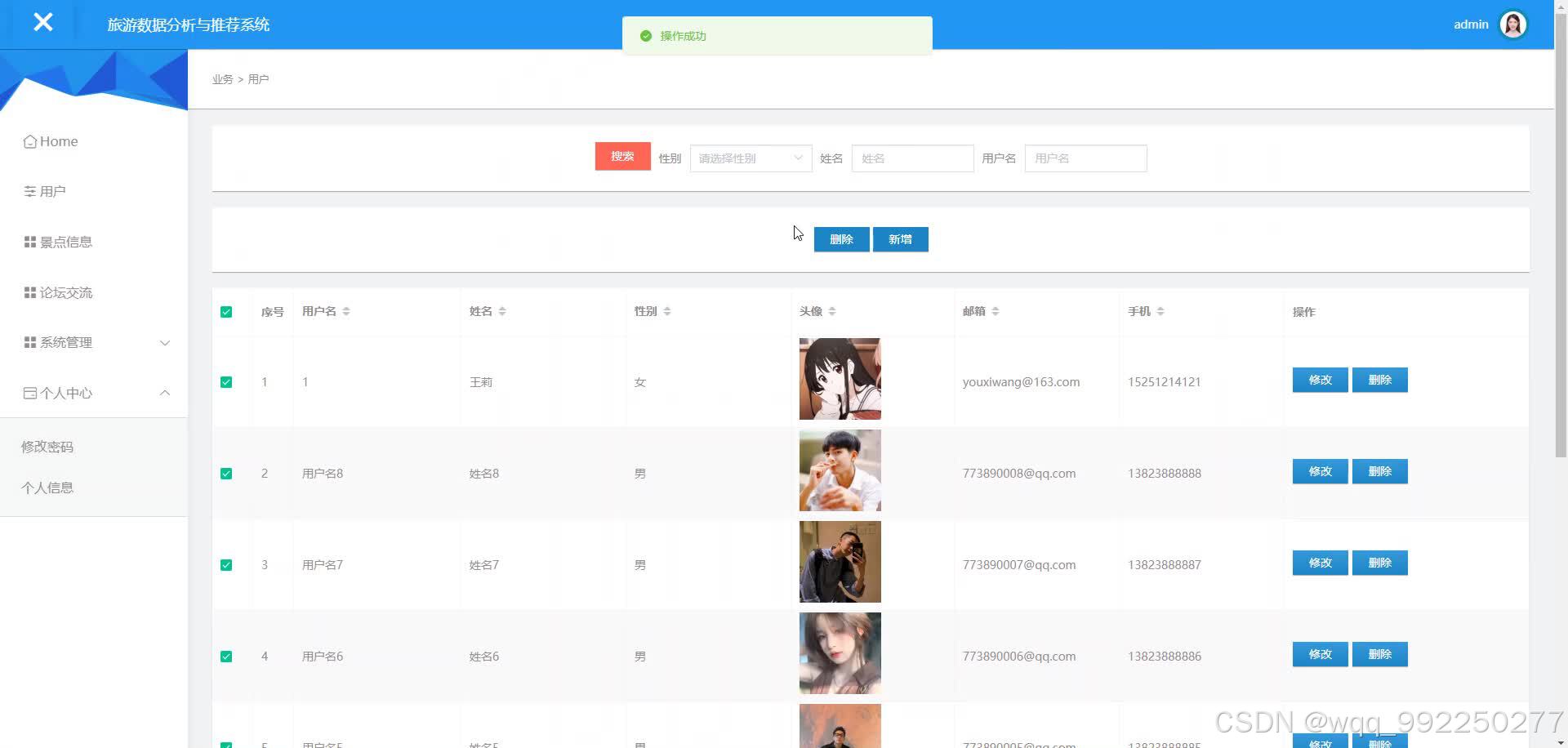
Task: Sort 用户名 column using sort arrows
Action: tap(346, 311)
